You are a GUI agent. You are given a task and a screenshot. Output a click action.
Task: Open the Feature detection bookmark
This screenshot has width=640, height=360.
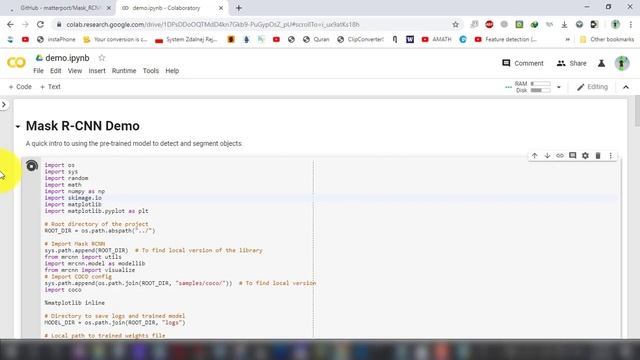(506, 39)
